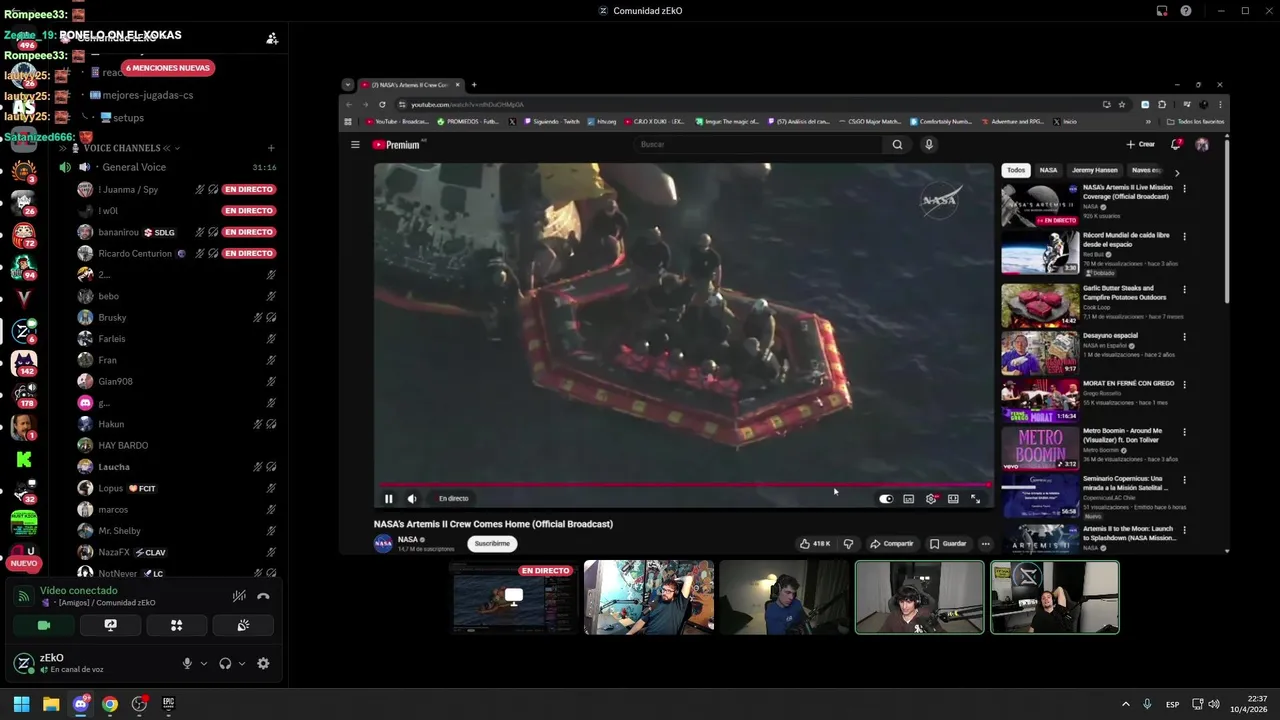
Task: Open YouTube player settings gear
Action: pos(931,498)
